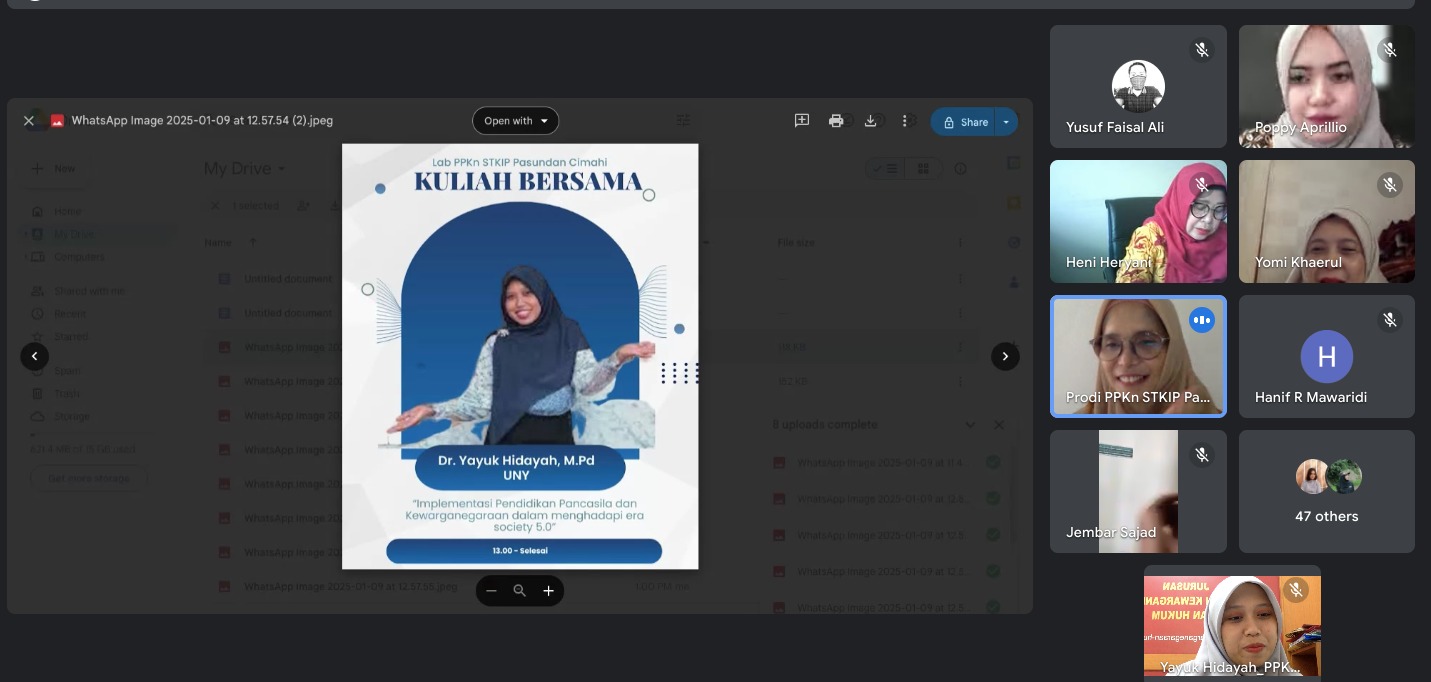The image size is (1431, 682).
Task: Reset zoom with the magnifier icon
Action: [520, 591]
